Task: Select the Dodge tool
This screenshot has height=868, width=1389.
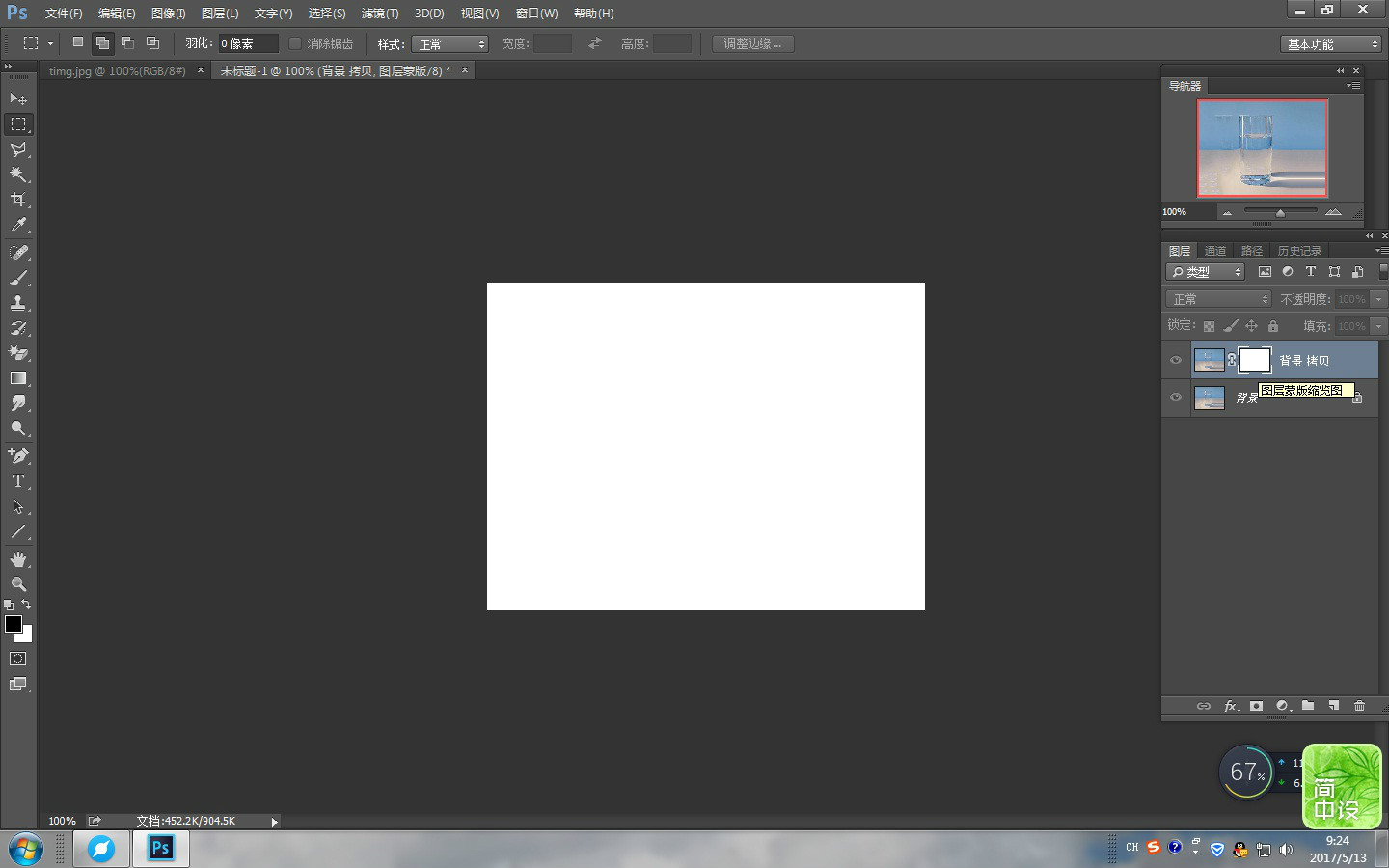Action: [17, 428]
